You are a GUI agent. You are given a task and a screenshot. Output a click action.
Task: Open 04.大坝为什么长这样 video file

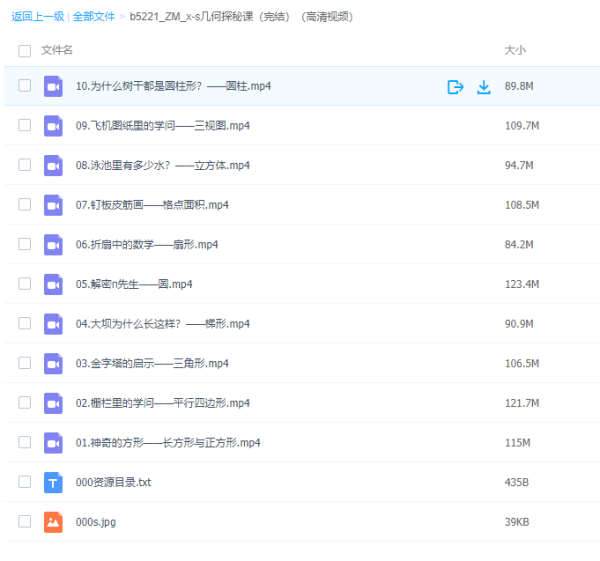tap(162, 324)
